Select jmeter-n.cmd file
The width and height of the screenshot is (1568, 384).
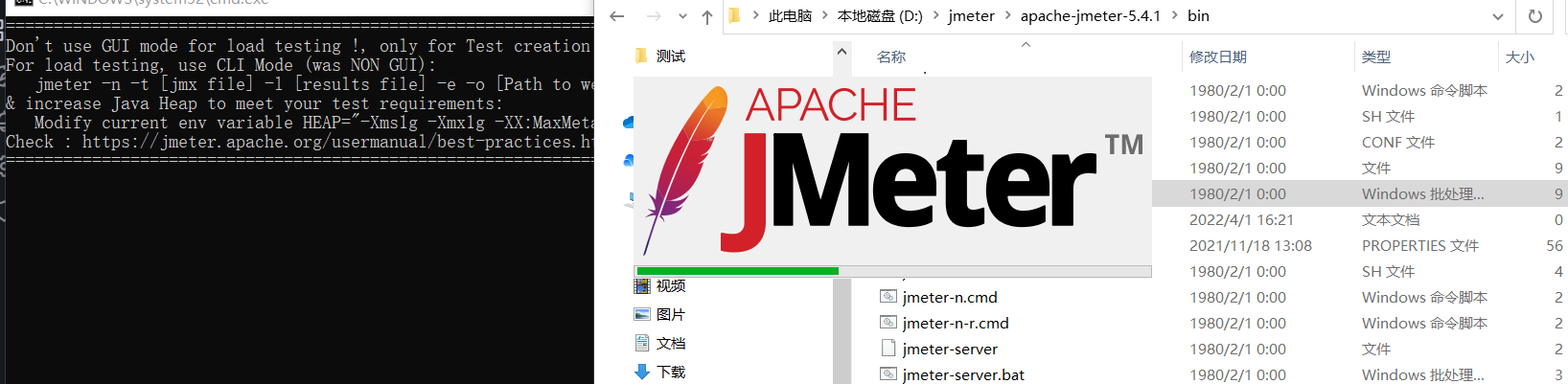click(950, 298)
